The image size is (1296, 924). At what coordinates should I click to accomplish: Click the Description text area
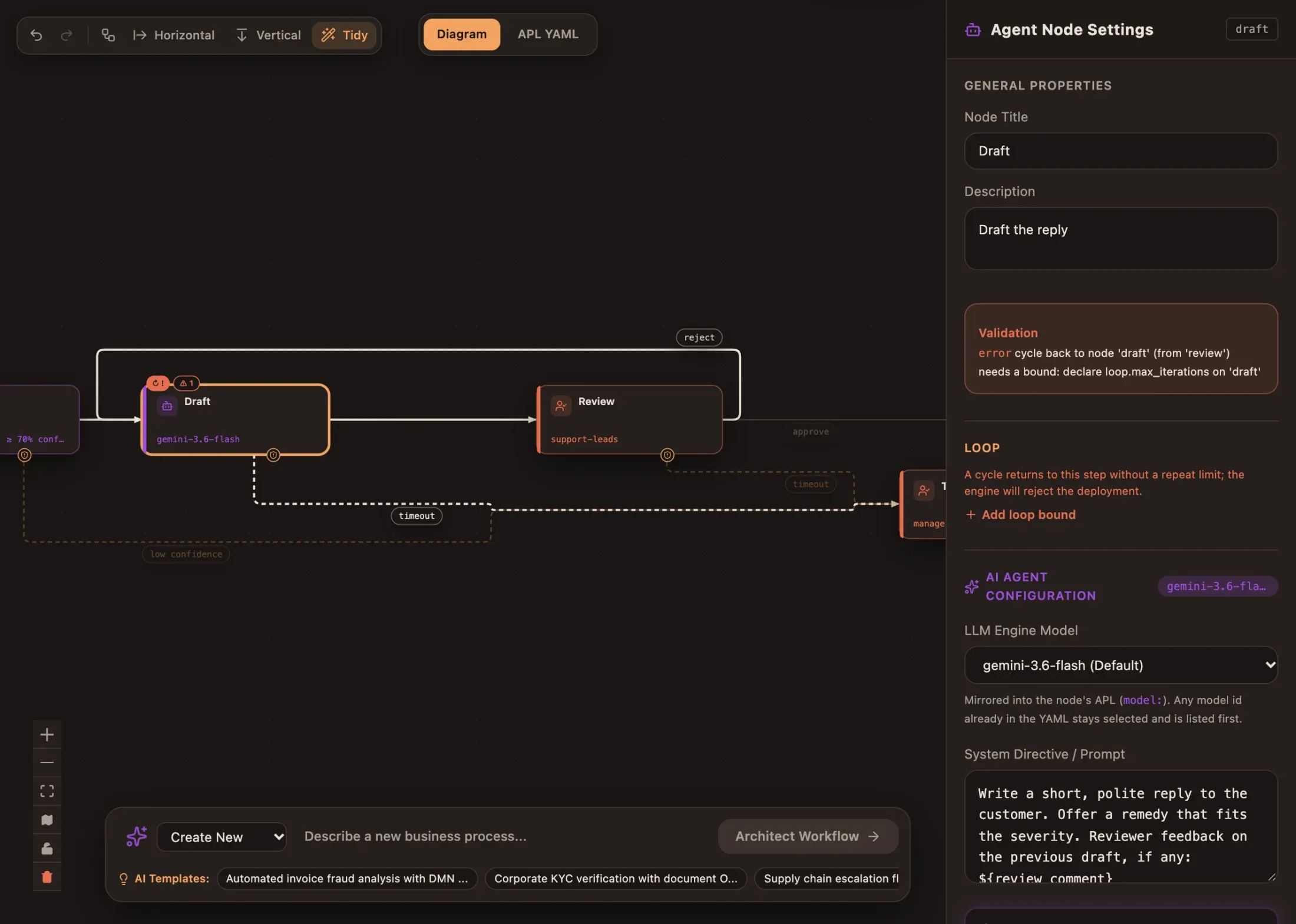[x=1120, y=239]
